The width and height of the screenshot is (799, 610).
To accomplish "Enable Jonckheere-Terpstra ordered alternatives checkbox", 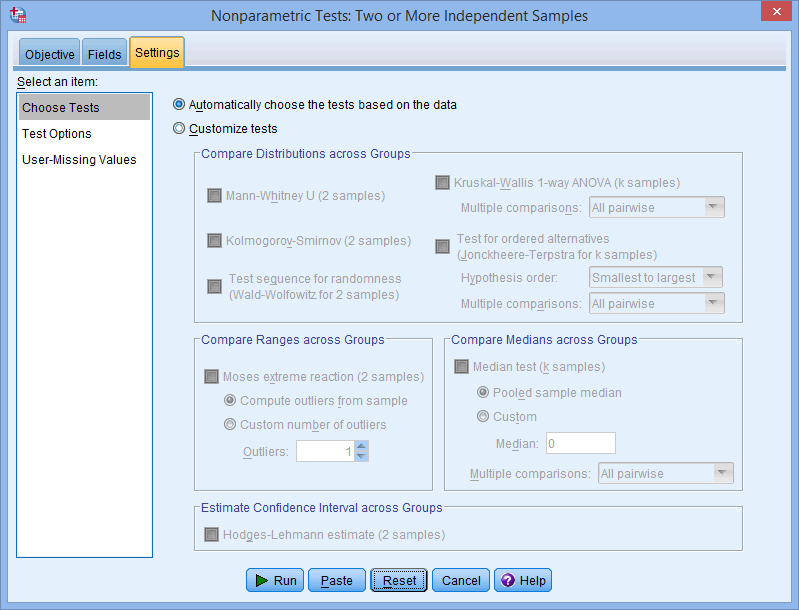I will click(x=442, y=247).
